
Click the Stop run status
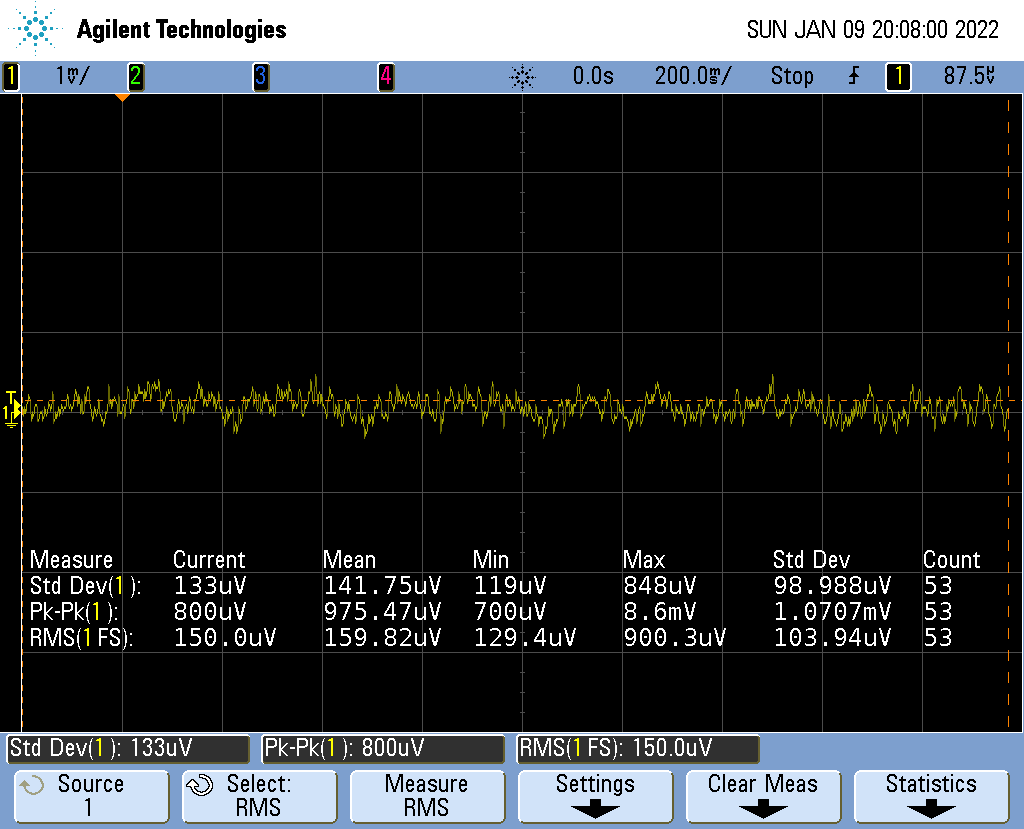792,76
